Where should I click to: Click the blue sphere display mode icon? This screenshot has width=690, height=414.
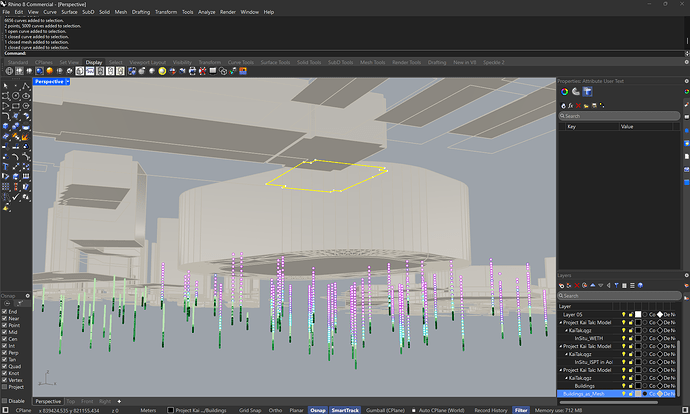point(39,71)
